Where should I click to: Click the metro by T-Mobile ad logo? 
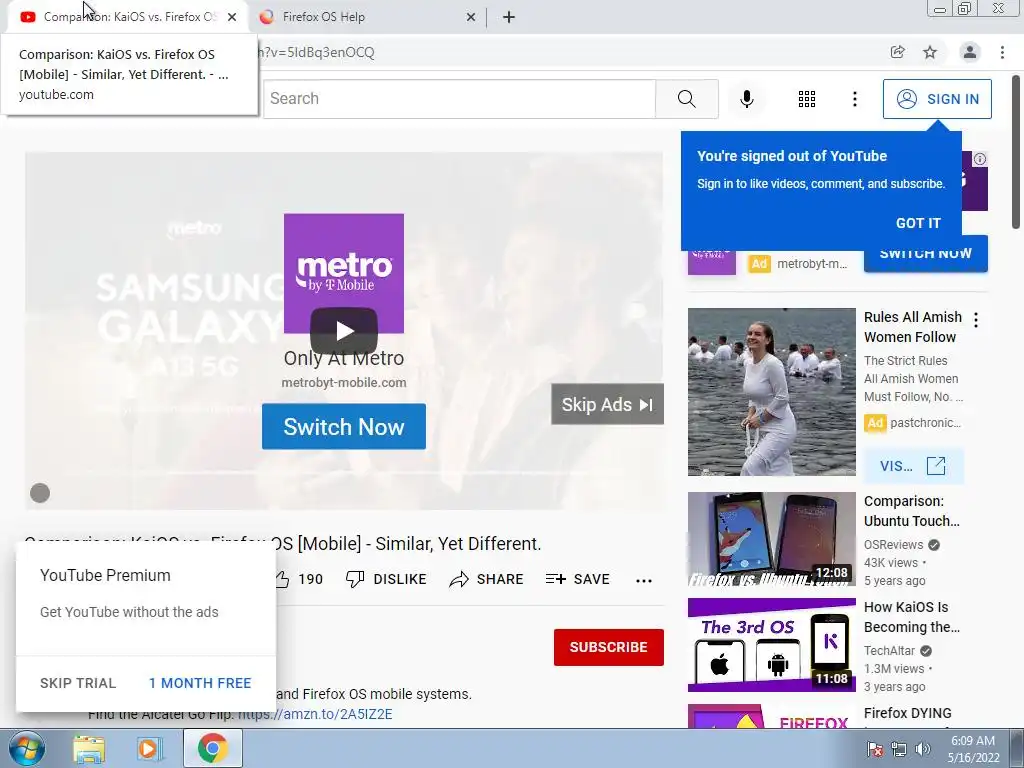[x=344, y=274]
